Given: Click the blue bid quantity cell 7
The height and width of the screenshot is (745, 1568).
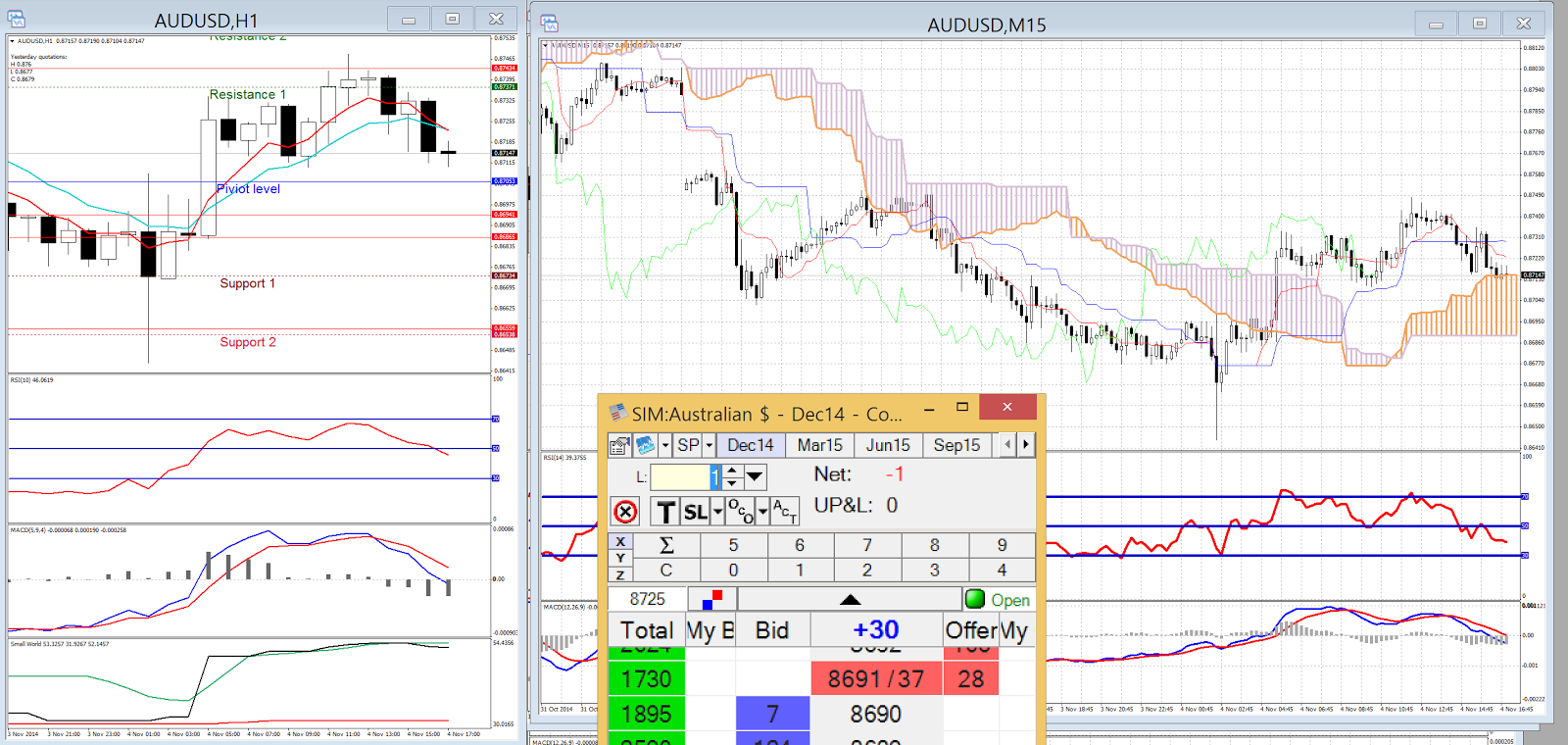Looking at the screenshot, I should pyautogui.click(x=772, y=715).
